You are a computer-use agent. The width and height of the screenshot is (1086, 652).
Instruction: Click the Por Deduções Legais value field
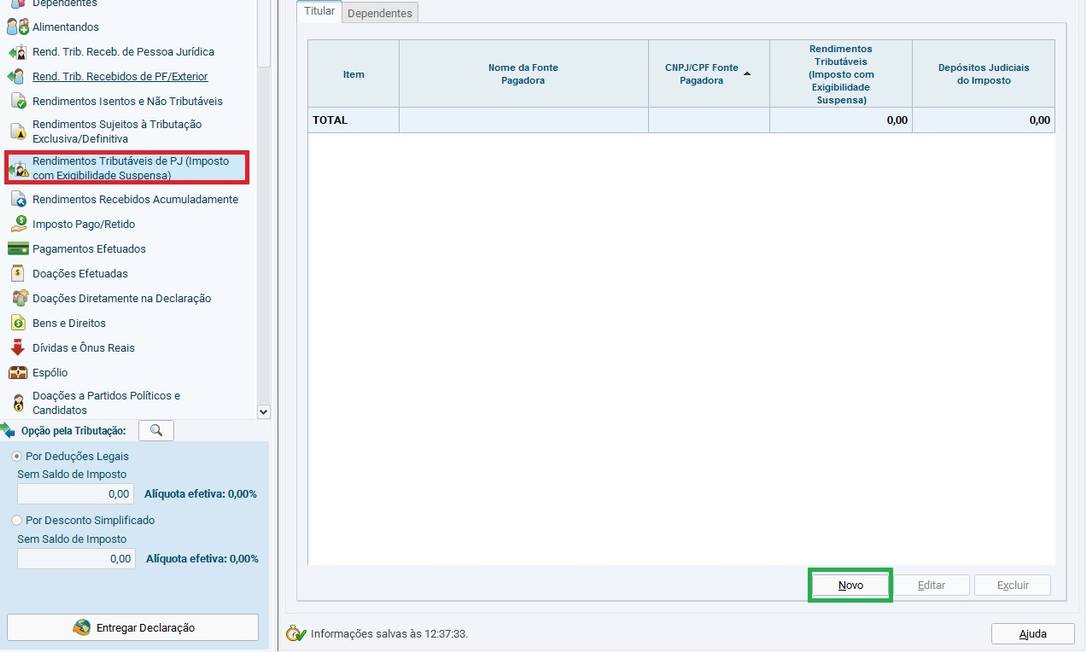click(76, 494)
